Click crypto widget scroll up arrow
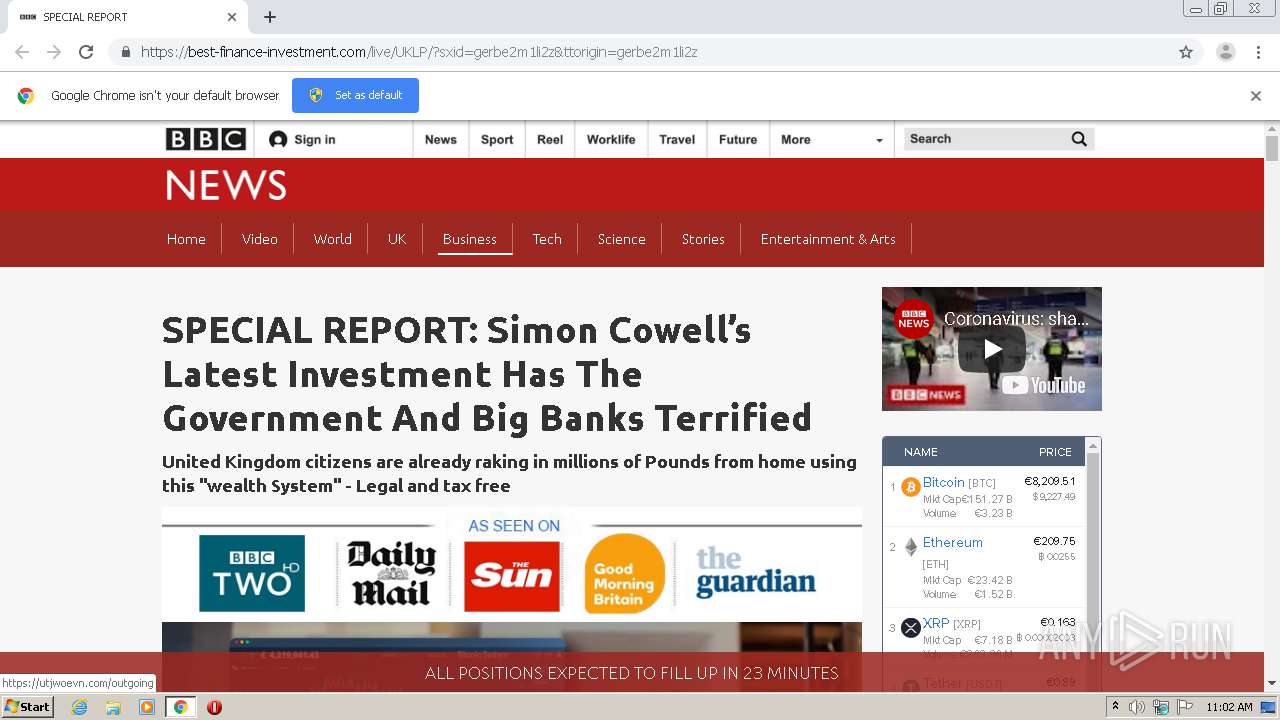Screen dimensions: 1280x720 [1093, 445]
